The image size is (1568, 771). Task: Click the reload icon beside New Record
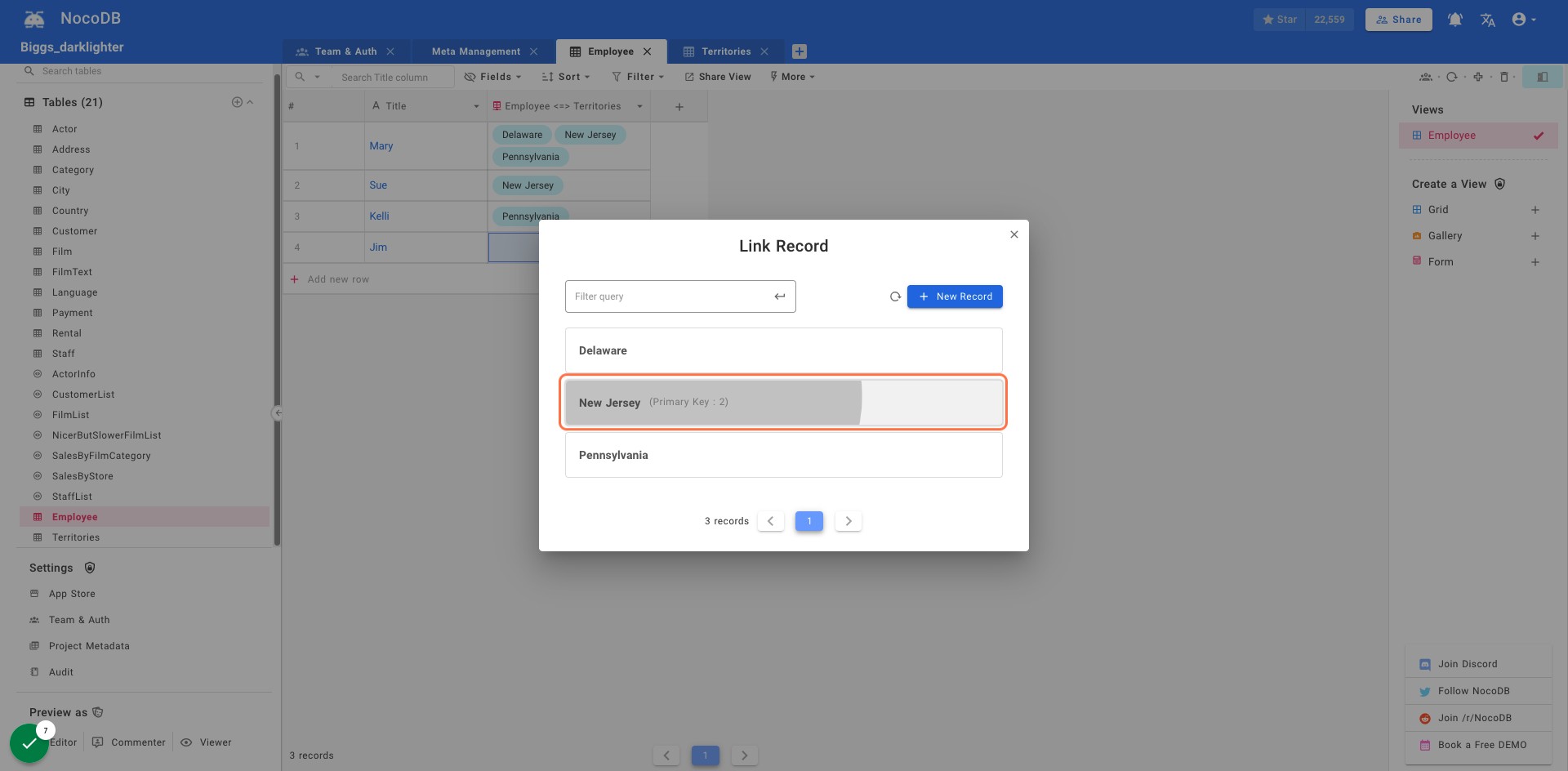point(895,296)
